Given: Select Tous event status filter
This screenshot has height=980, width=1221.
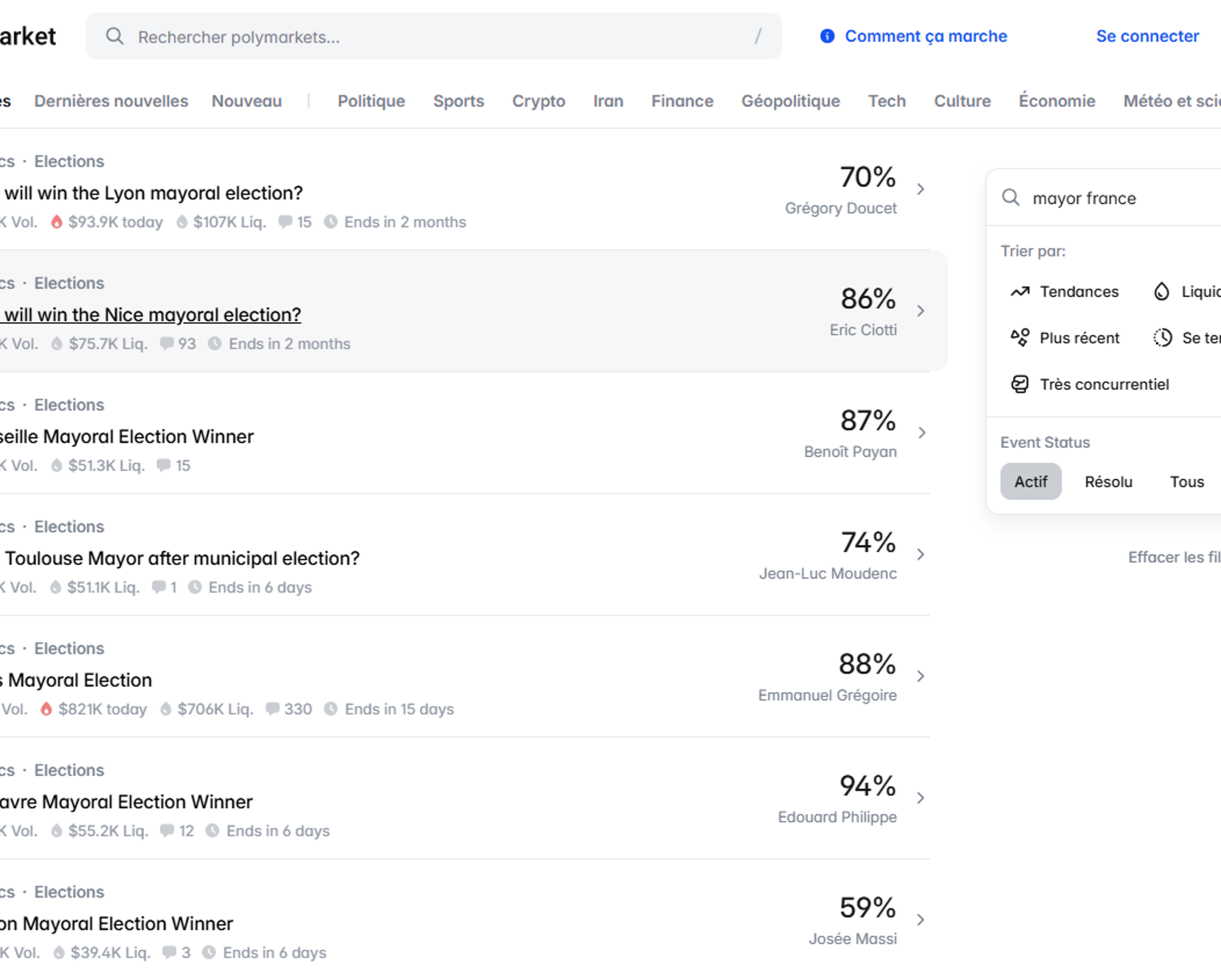Looking at the screenshot, I should [x=1186, y=482].
